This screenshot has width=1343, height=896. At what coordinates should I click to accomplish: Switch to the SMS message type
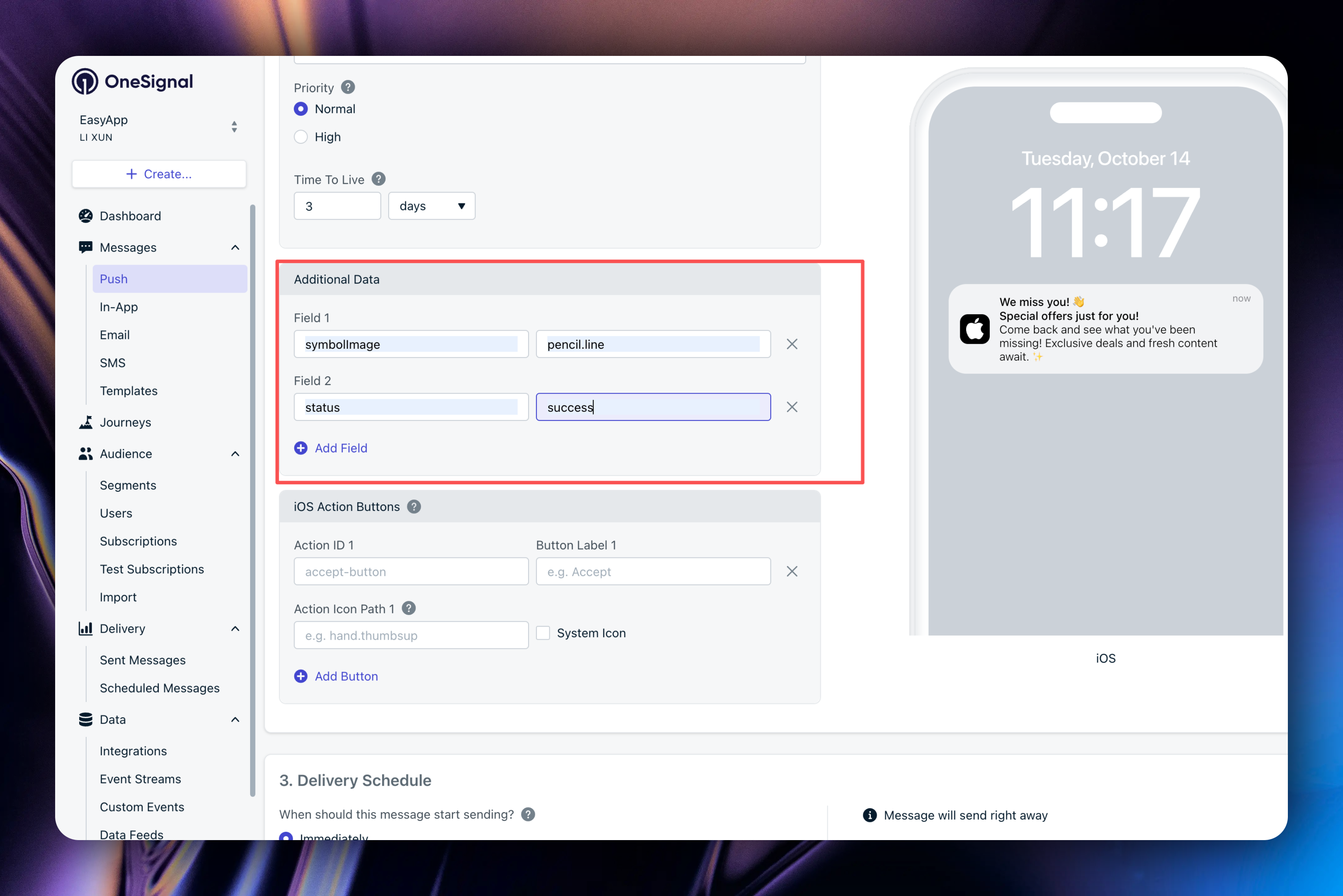tap(113, 362)
